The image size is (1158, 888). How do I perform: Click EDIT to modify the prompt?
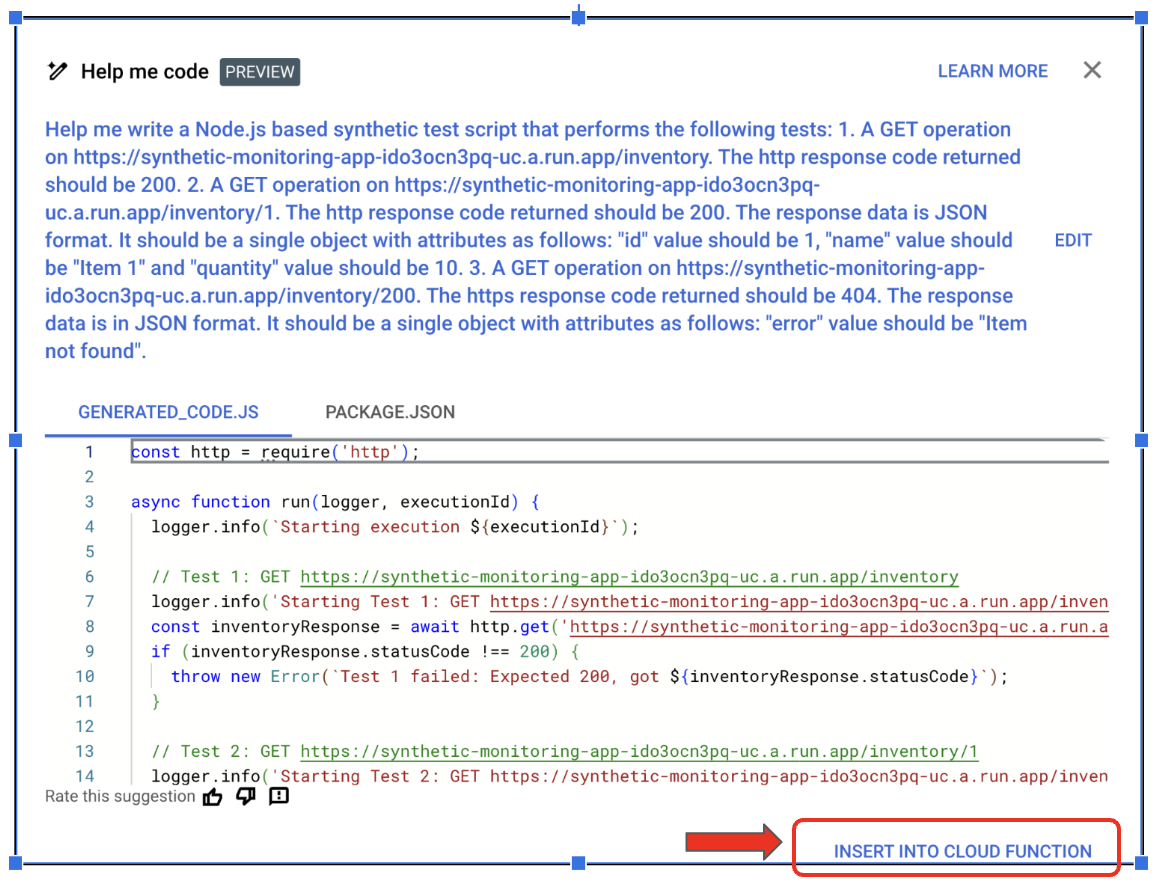(1073, 240)
